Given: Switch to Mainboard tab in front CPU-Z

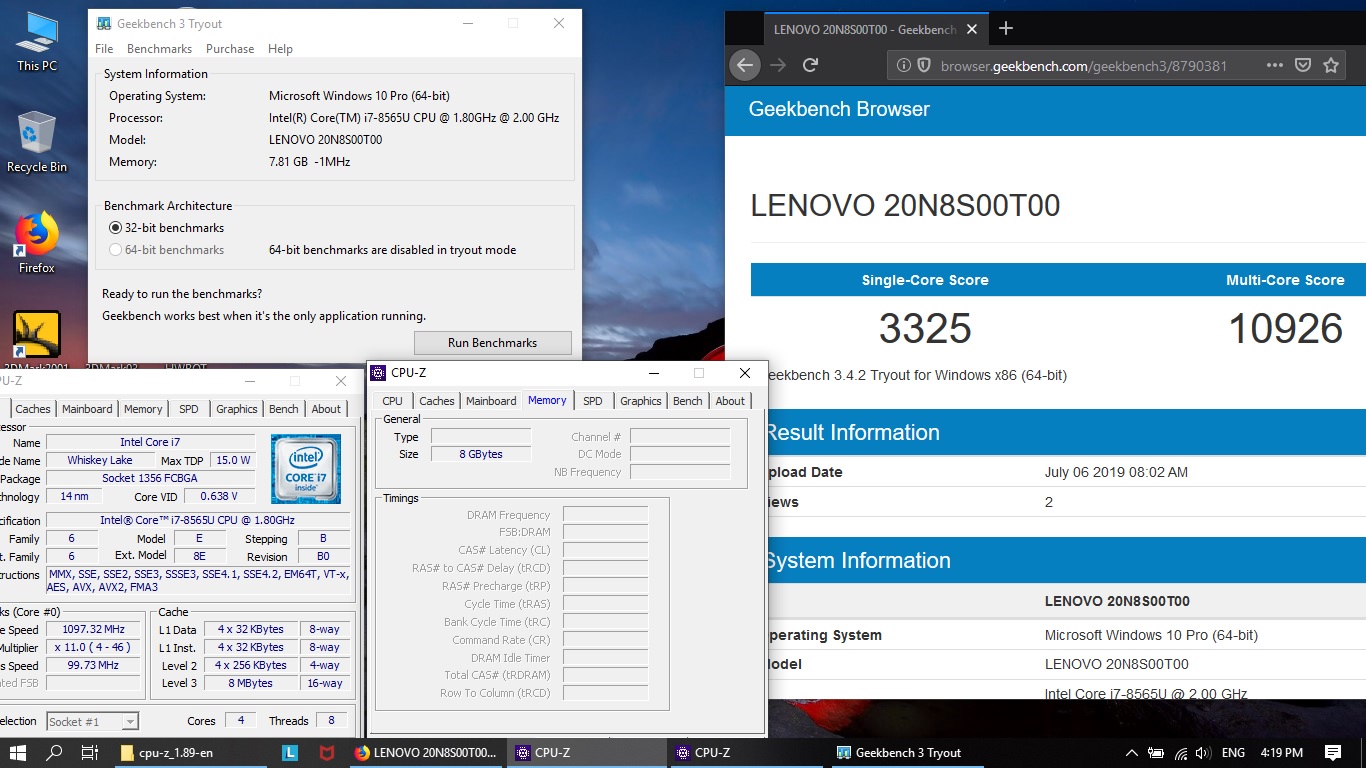Looking at the screenshot, I should (491, 401).
